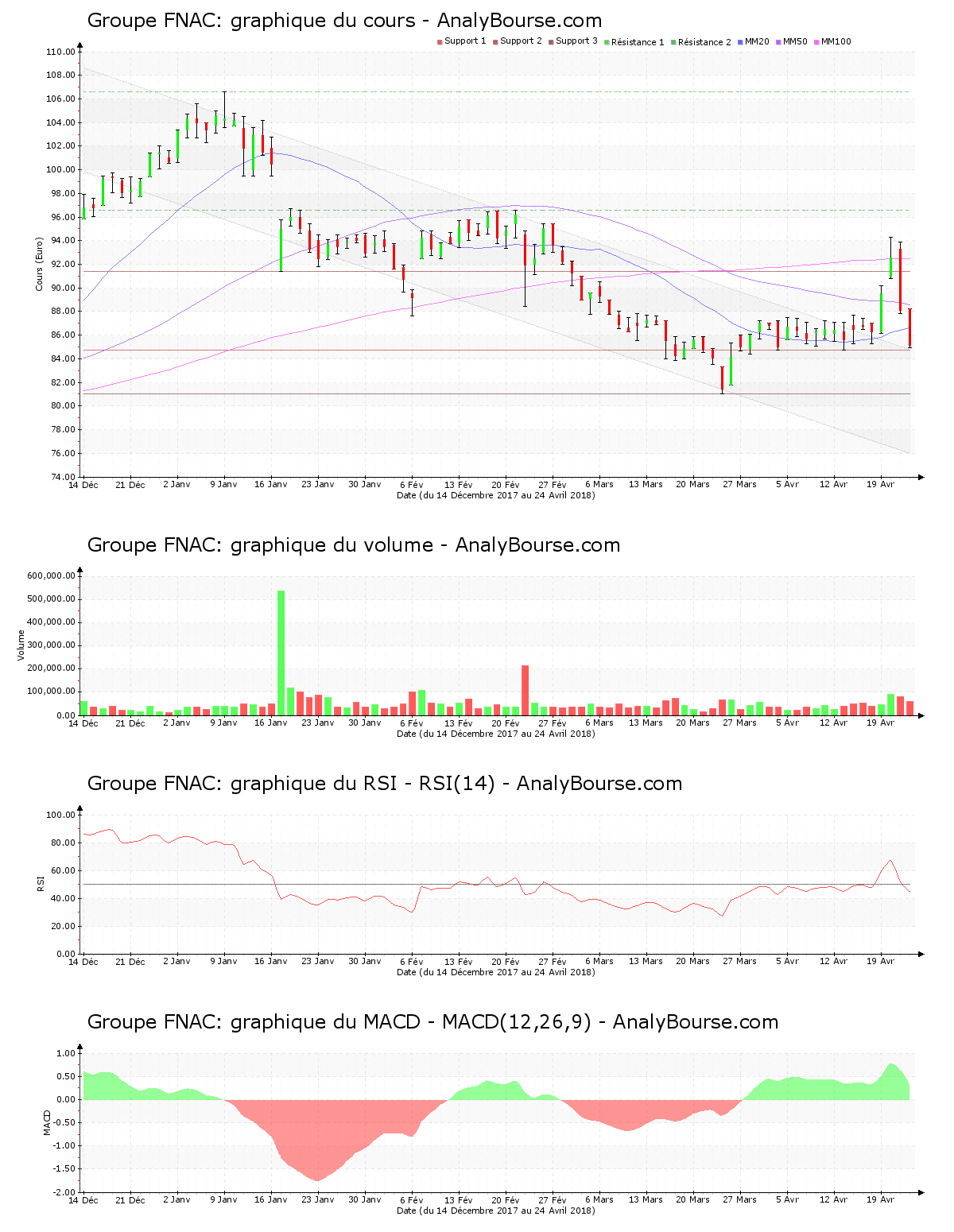Viewport: 954px width, 1232px height.
Task: Click the 'Cours (Euro)' y-axis label
Action: click(x=39, y=264)
